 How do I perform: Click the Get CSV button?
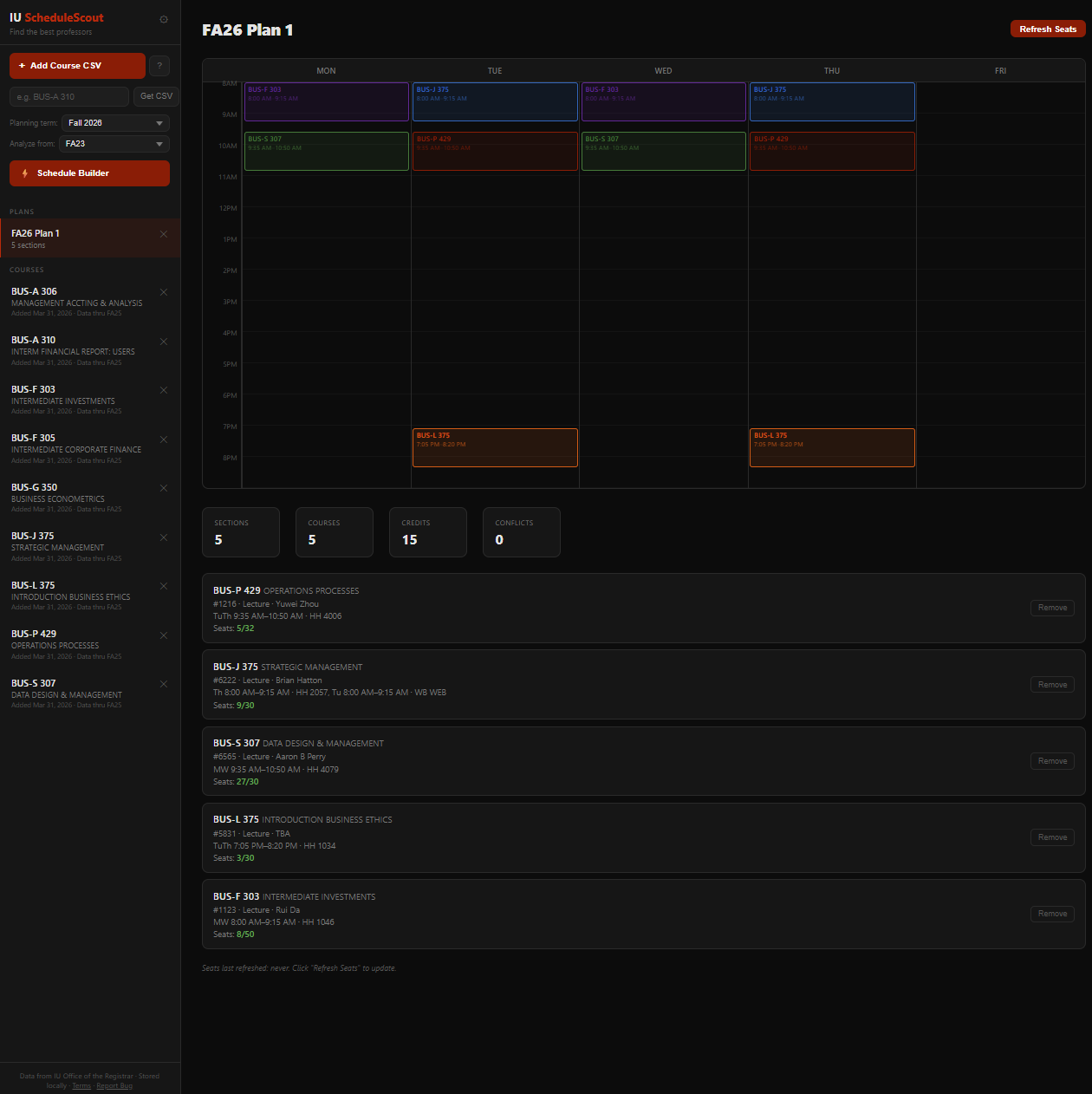coord(156,96)
